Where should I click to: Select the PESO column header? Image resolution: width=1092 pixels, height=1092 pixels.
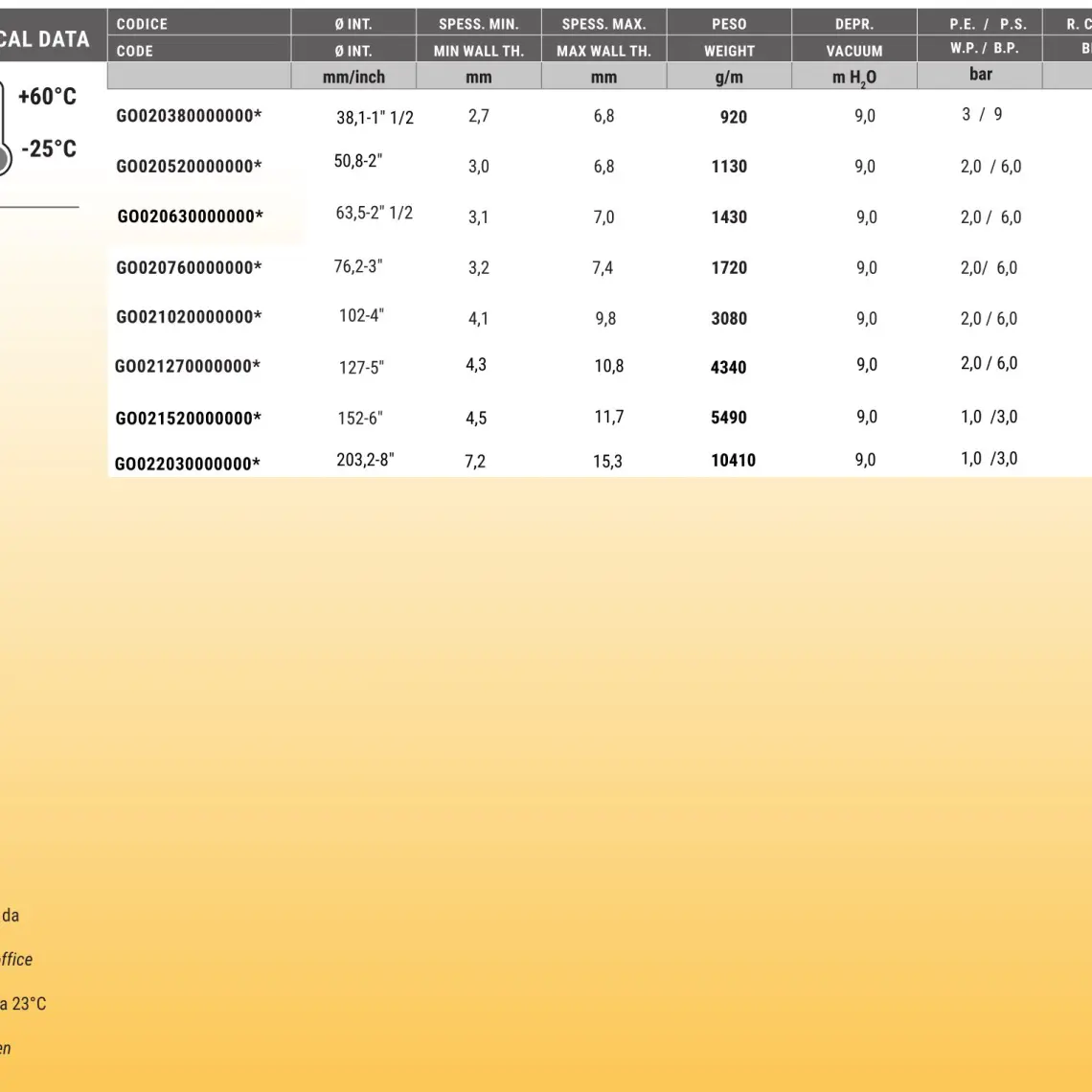(x=729, y=24)
